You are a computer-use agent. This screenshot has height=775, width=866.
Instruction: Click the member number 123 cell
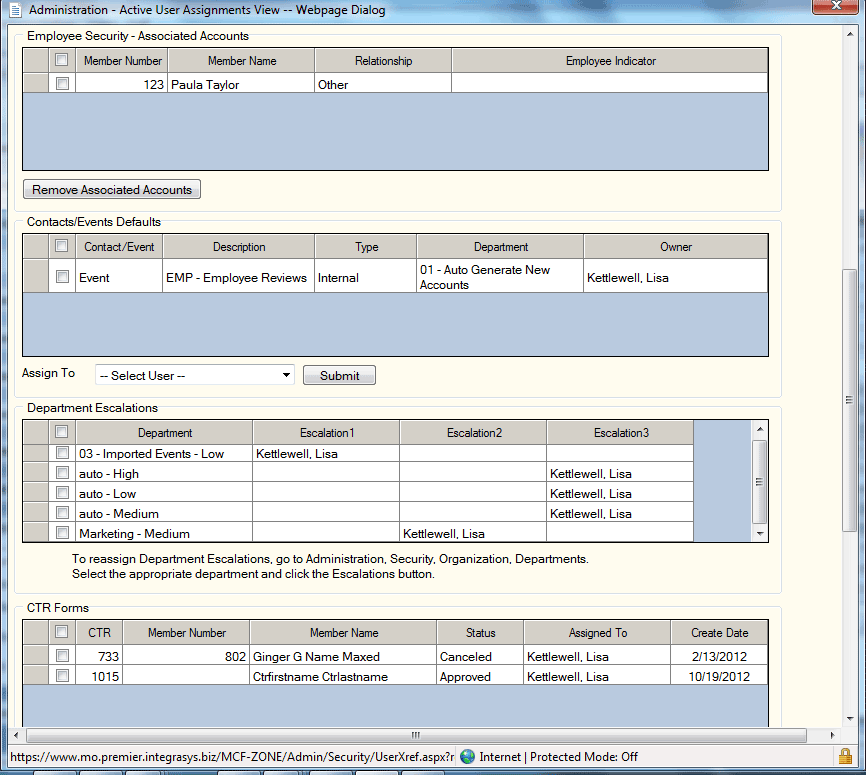122,85
